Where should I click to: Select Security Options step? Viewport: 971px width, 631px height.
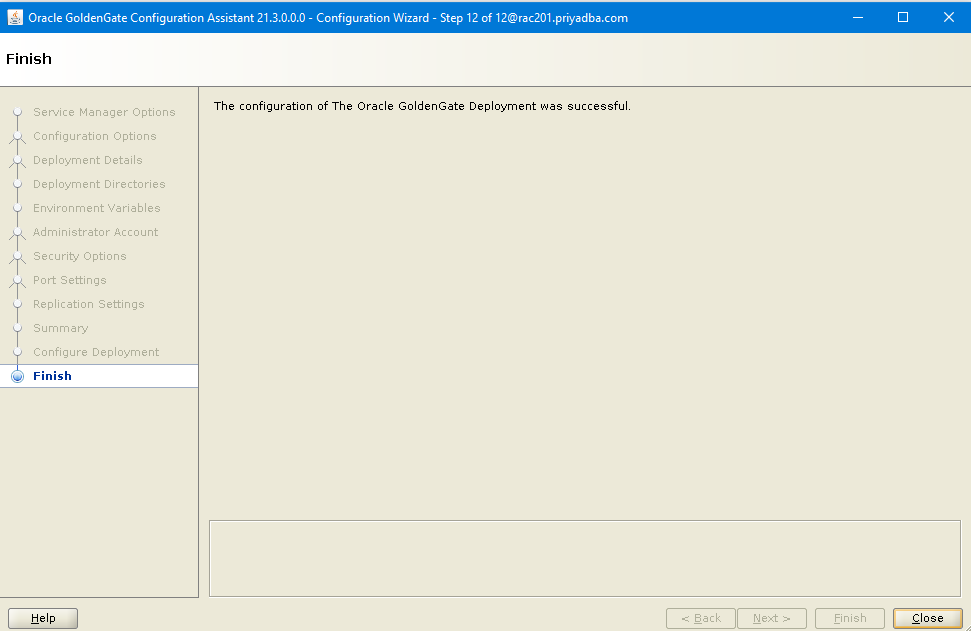point(80,256)
